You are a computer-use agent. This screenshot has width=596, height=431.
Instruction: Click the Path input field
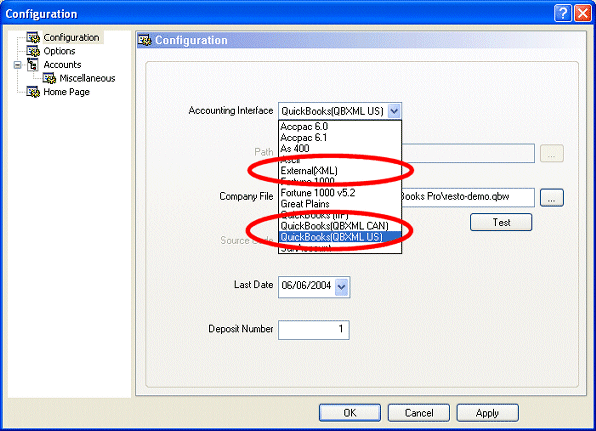468,153
